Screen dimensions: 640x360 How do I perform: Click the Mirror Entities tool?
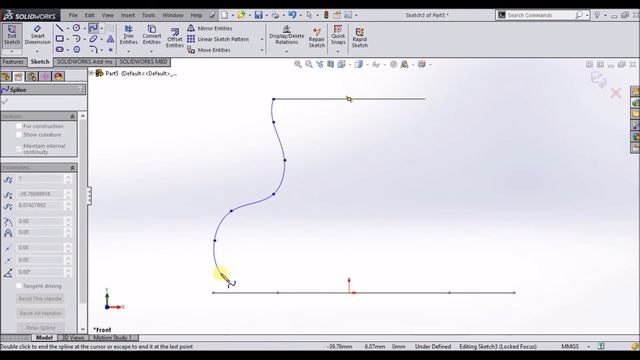(210, 28)
